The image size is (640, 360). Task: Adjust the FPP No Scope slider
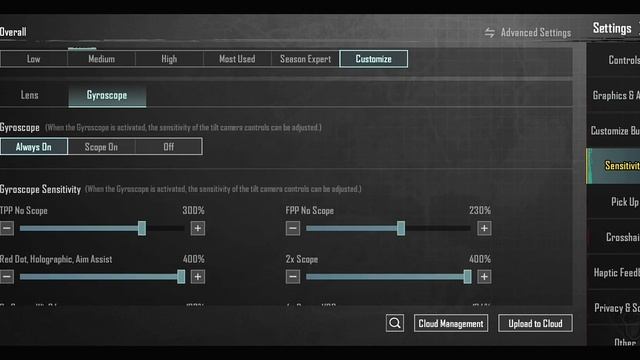[388, 228]
